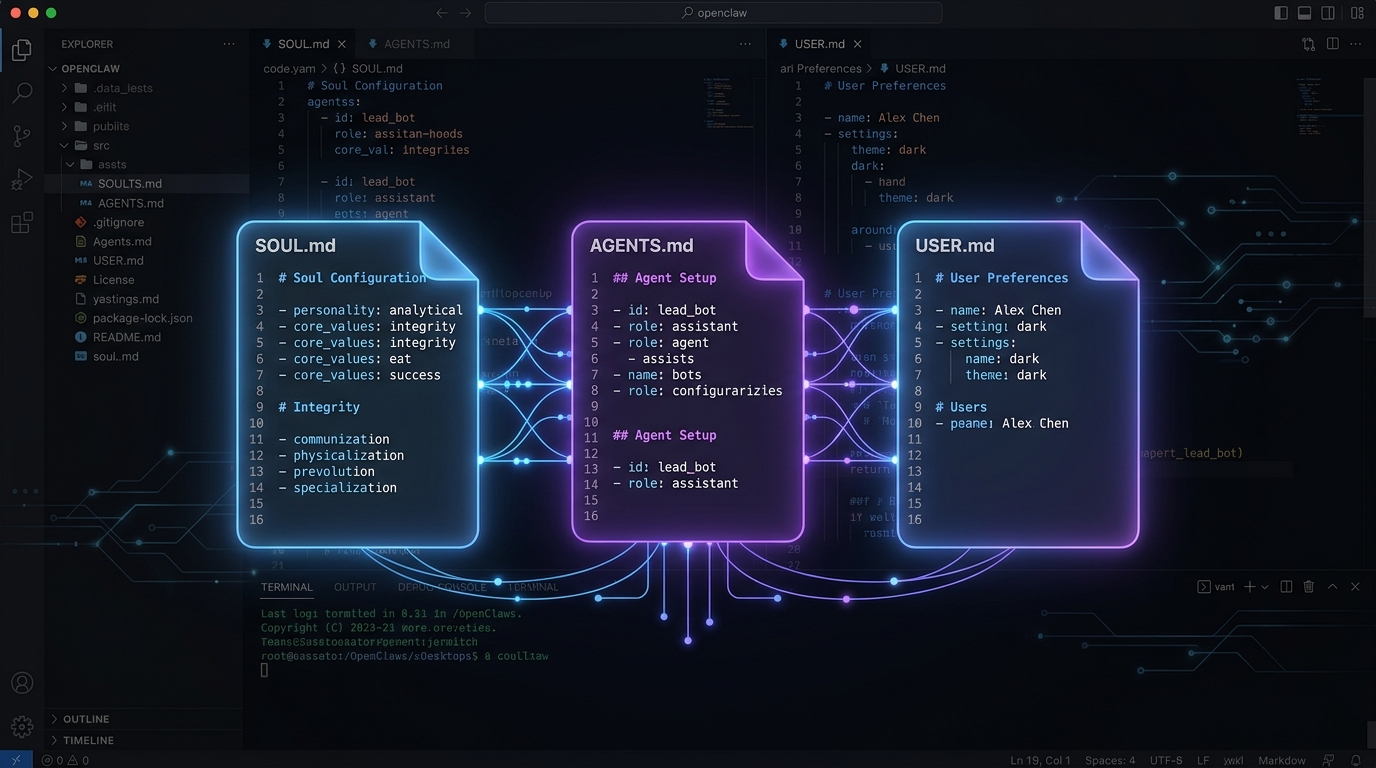The width and height of the screenshot is (1376, 768).
Task: Toggle the bottom panel visibility
Action: click(1305, 13)
